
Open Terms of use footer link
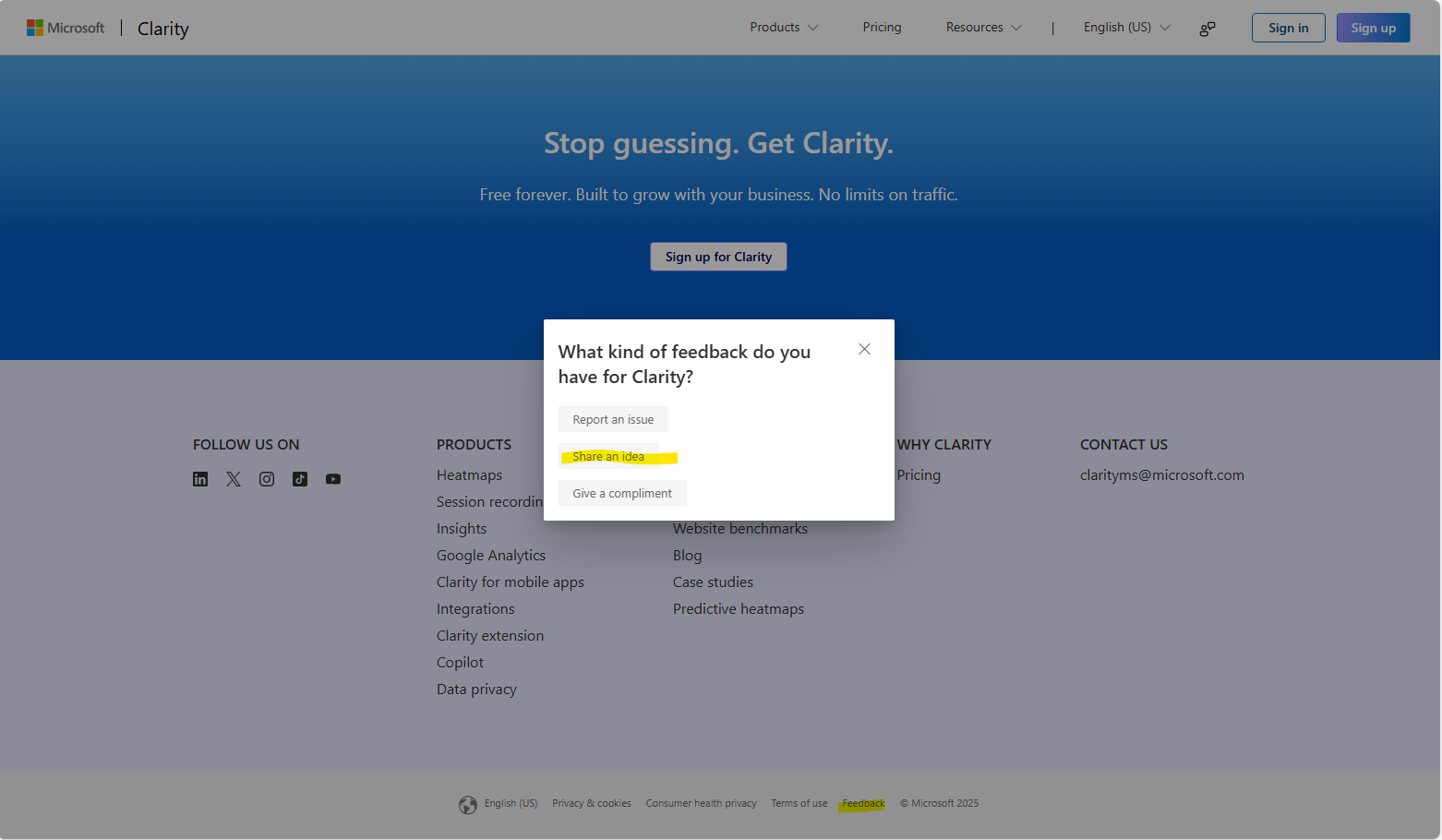point(799,804)
